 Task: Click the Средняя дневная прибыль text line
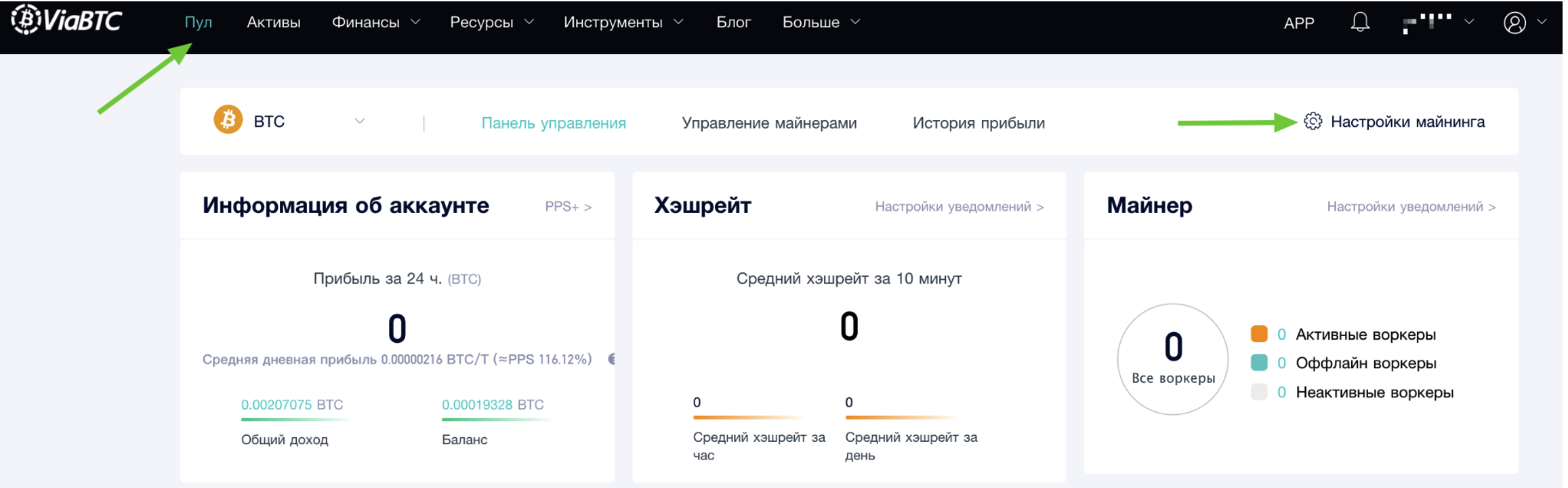(x=397, y=359)
